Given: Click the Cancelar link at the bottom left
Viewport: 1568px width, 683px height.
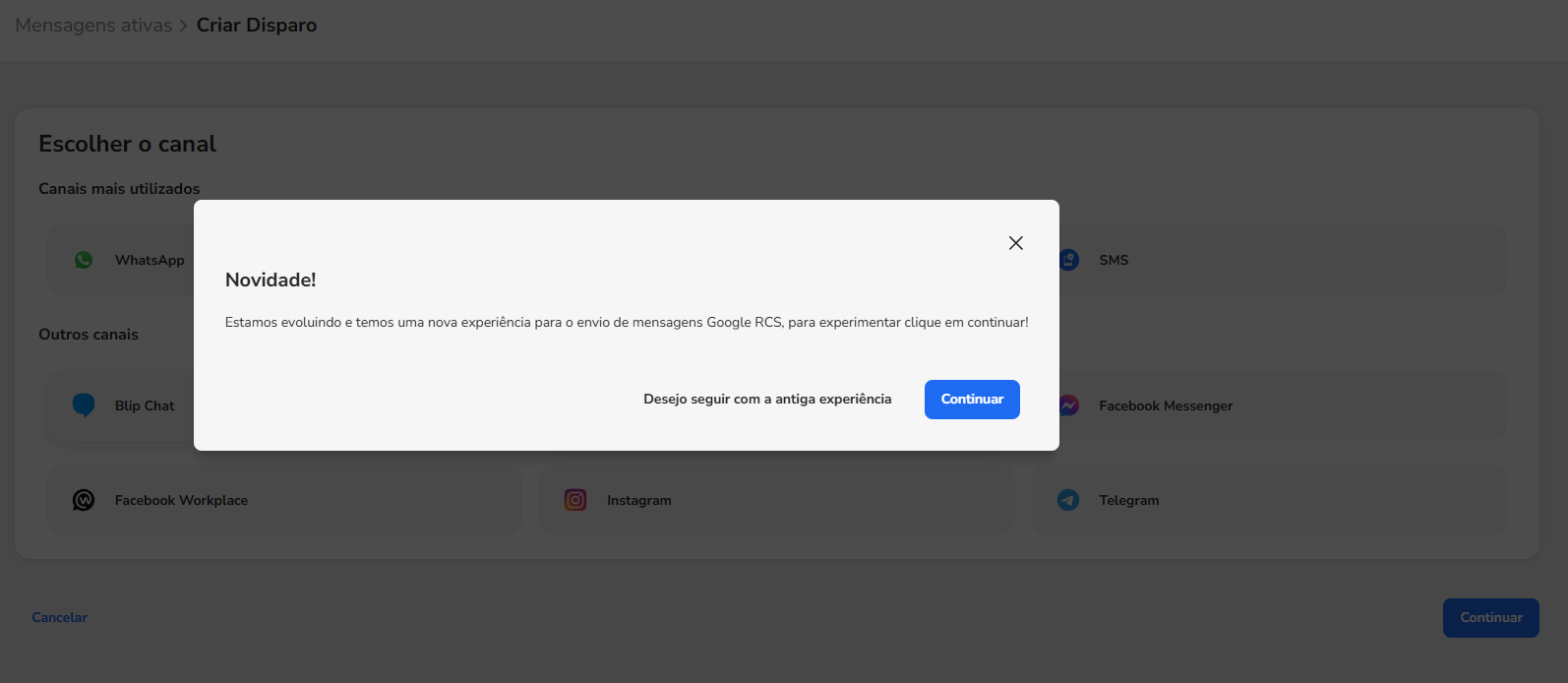Looking at the screenshot, I should point(59,617).
